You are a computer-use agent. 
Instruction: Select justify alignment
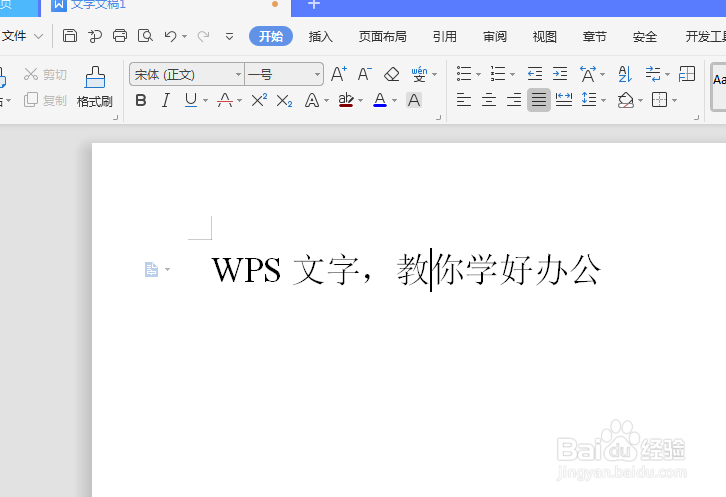(538, 100)
